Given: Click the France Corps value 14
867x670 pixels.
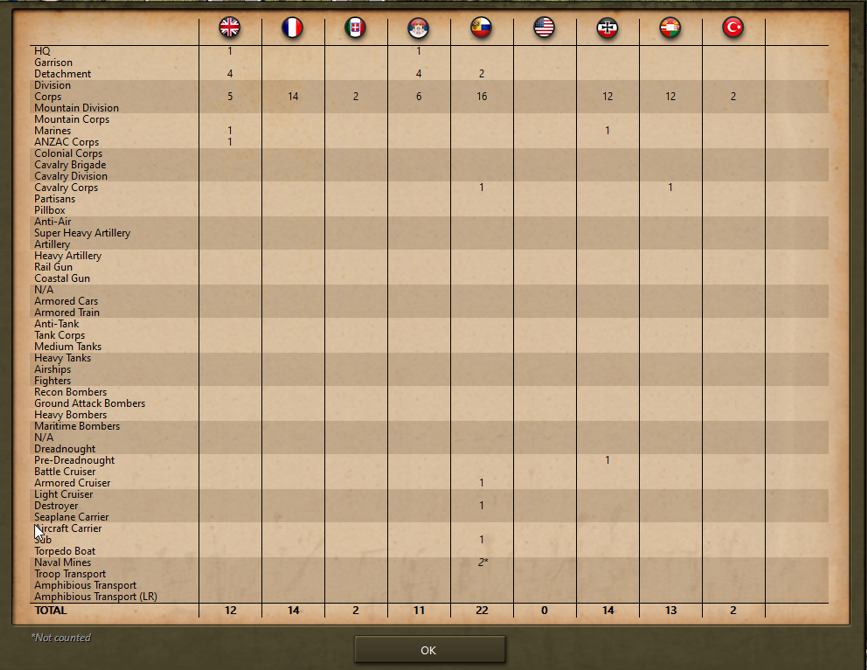Looking at the screenshot, I should point(293,96).
